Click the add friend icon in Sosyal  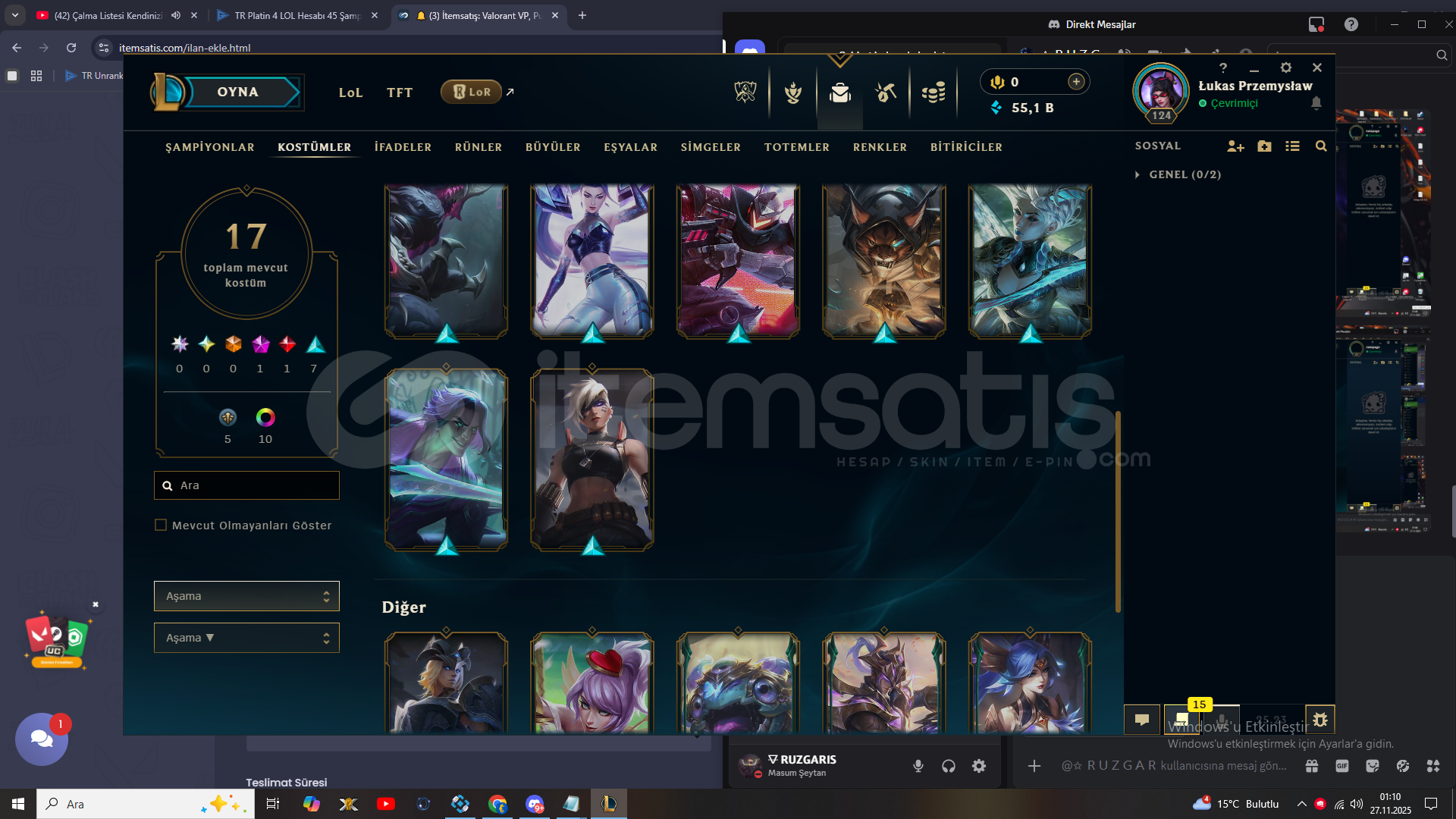pyautogui.click(x=1235, y=146)
